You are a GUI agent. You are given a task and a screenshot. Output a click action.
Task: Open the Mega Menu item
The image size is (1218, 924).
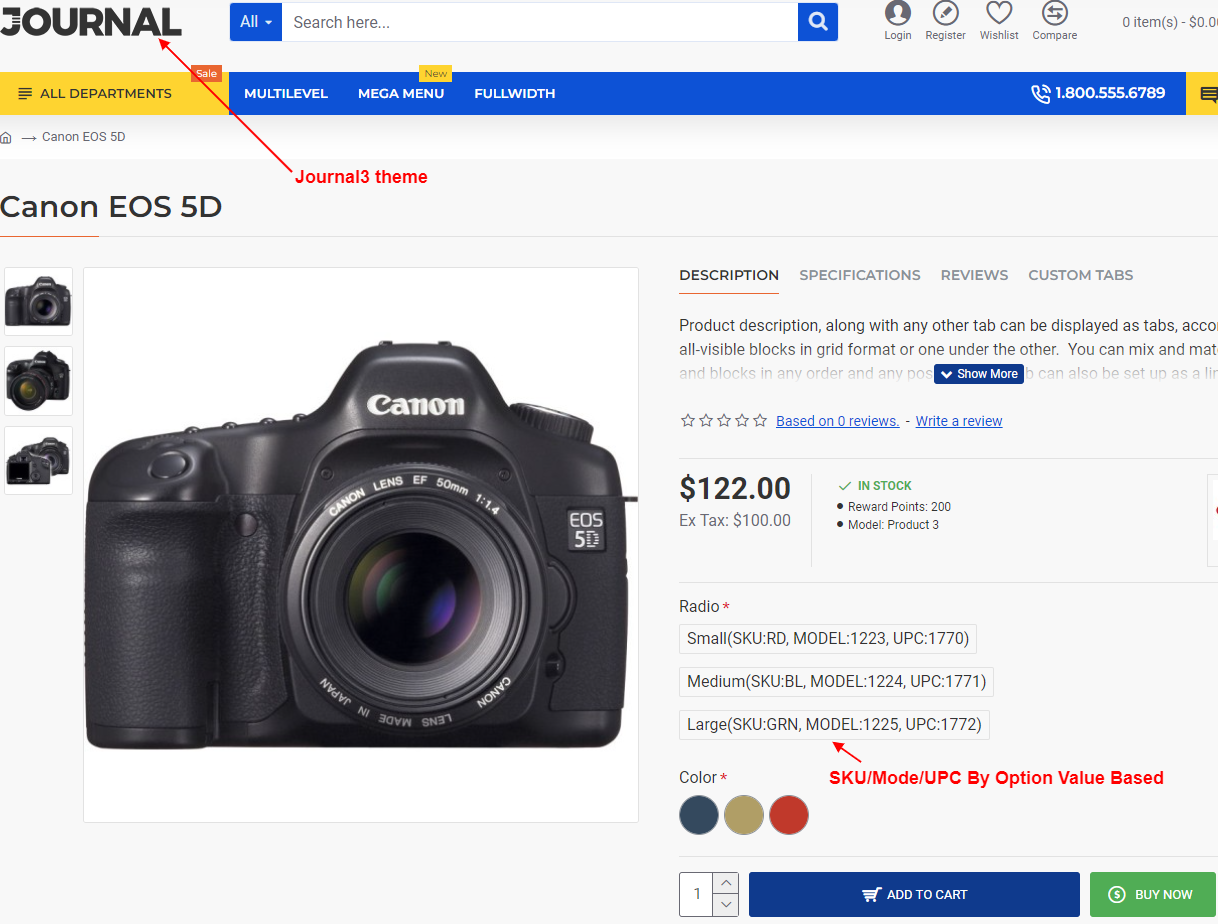[401, 93]
